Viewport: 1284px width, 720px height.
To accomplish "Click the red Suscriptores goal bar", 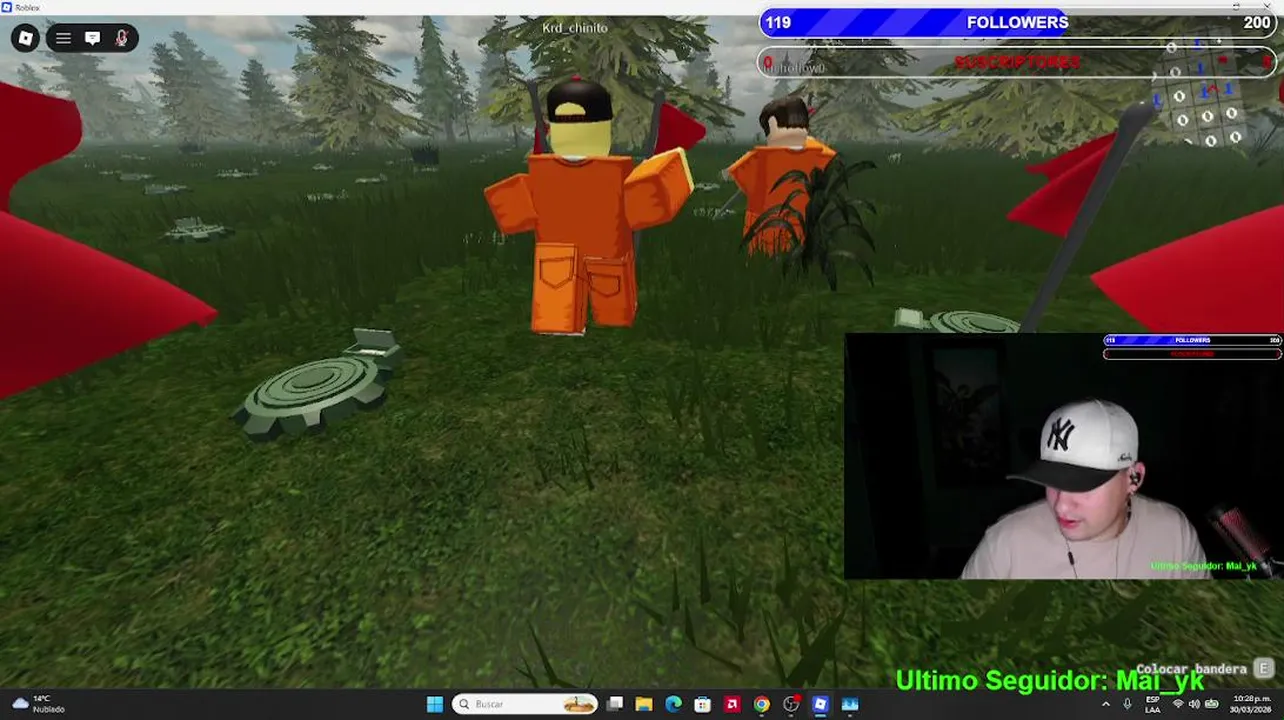I will 1017,62.
